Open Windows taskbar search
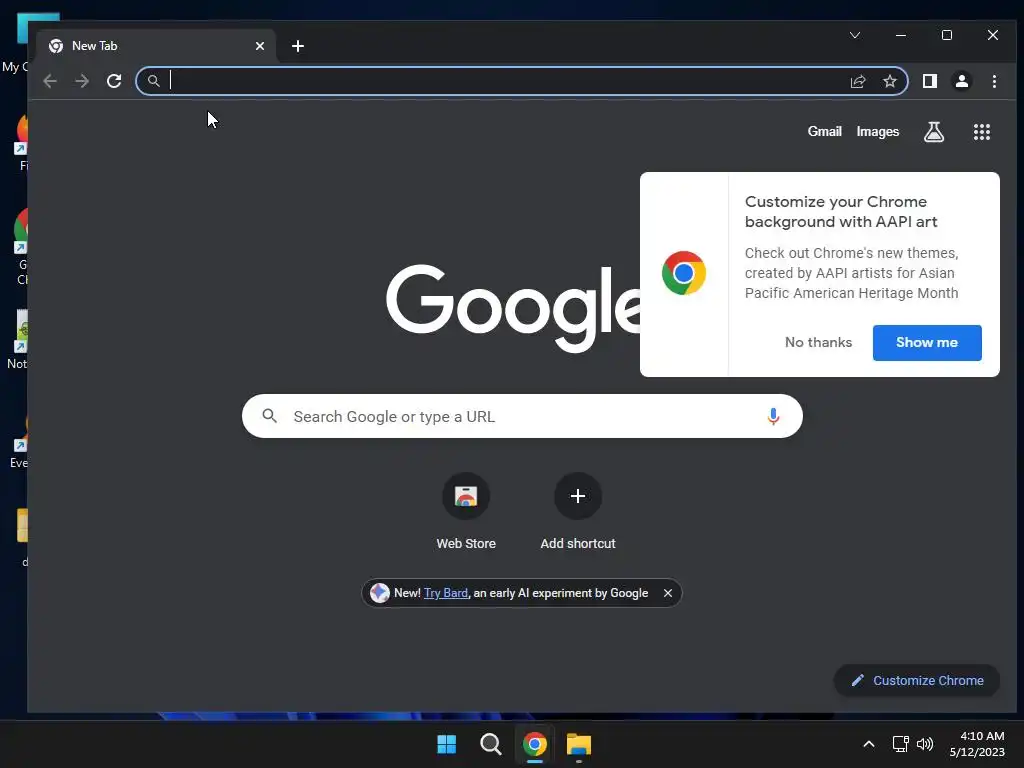Image resolution: width=1024 pixels, height=768 pixels. point(490,744)
